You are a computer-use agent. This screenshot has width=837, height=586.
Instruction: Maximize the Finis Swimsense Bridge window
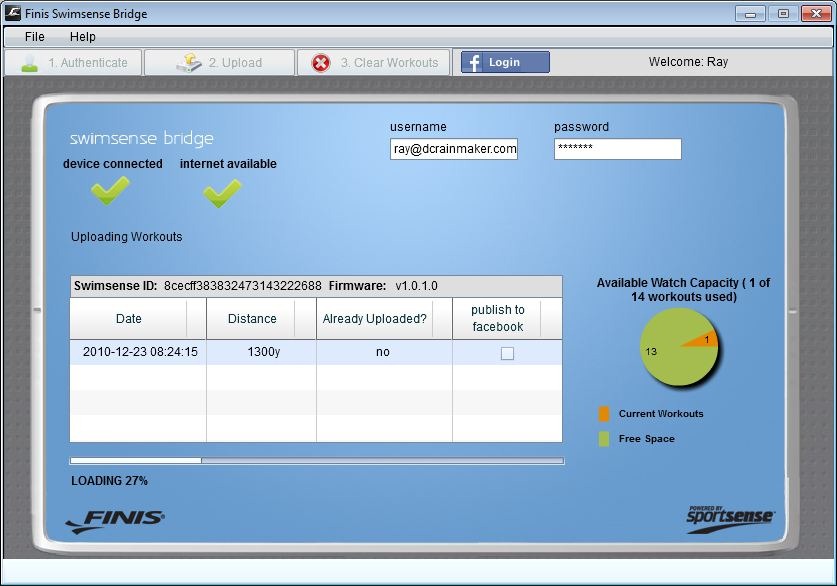pos(783,14)
